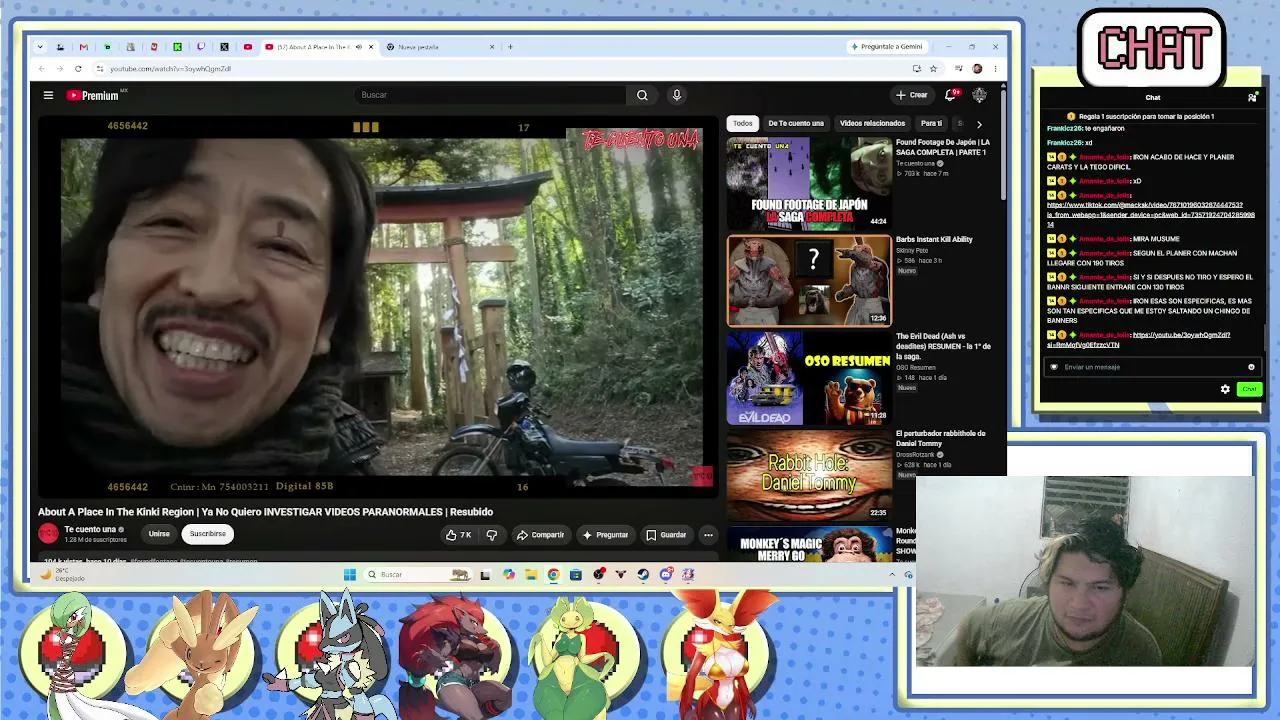Click the YouTube search magnifier button
The height and width of the screenshot is (720, 1280).
pyautogui.click(x=642, y=95)
